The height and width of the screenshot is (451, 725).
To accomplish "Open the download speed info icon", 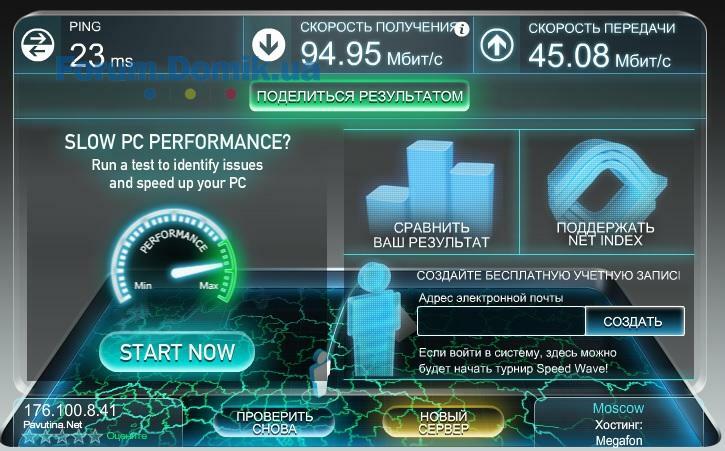I will (461, 30).
